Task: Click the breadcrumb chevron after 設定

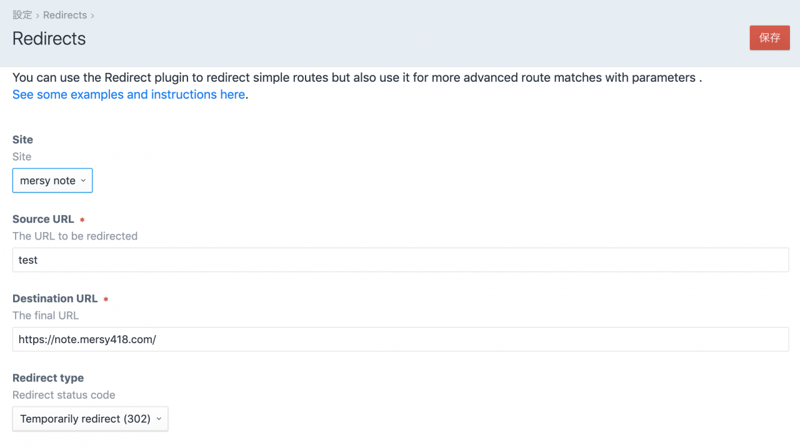Action: pos(38,16)
